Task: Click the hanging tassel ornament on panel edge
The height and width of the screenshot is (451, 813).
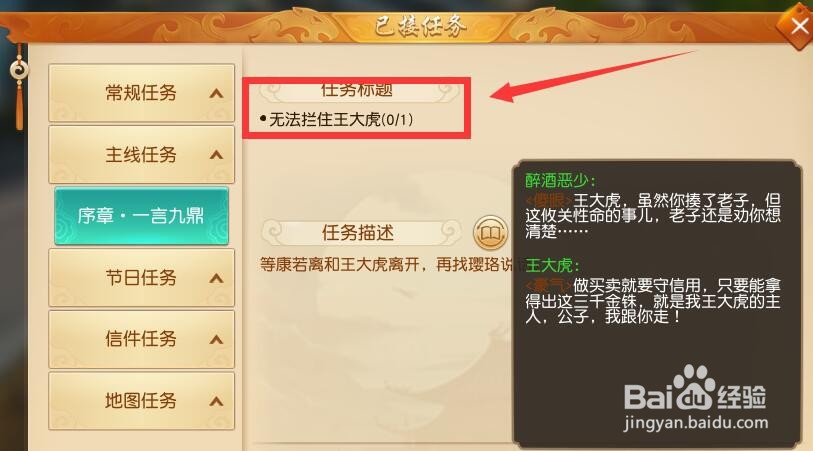Action: click(19, 87)
